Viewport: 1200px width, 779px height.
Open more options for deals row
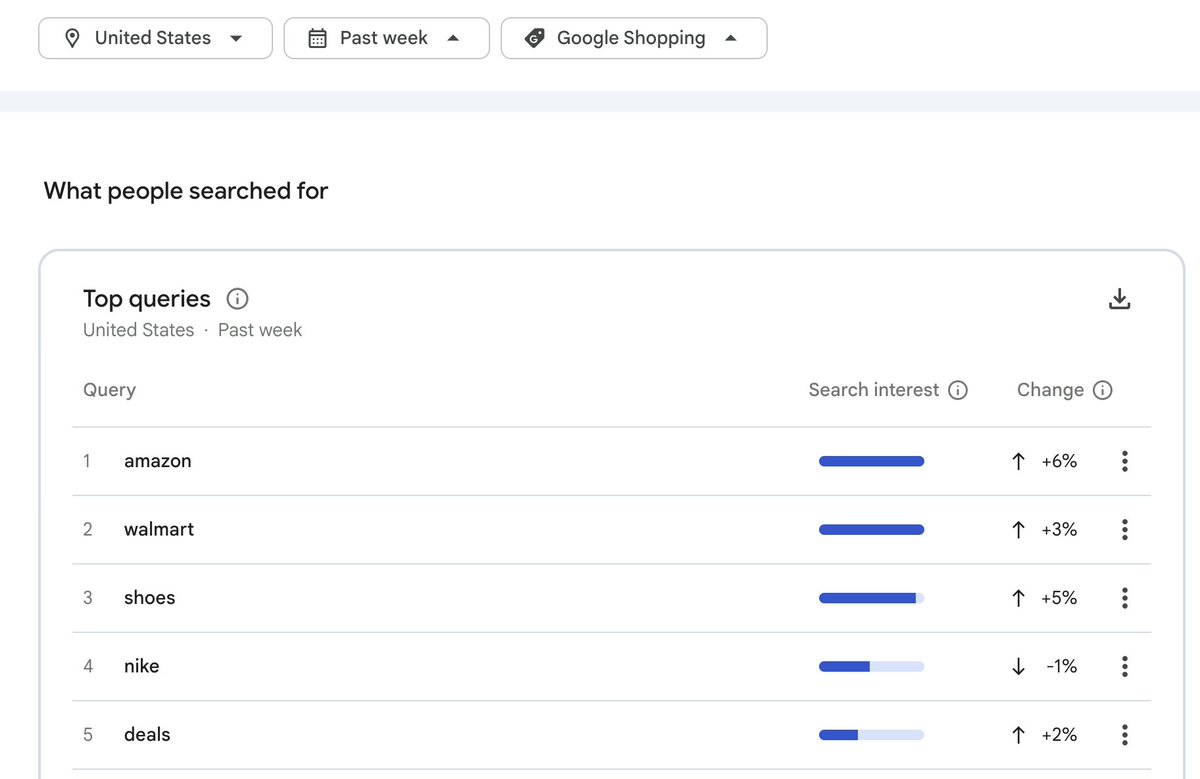pyautogui.click(x=1125, y=734)
